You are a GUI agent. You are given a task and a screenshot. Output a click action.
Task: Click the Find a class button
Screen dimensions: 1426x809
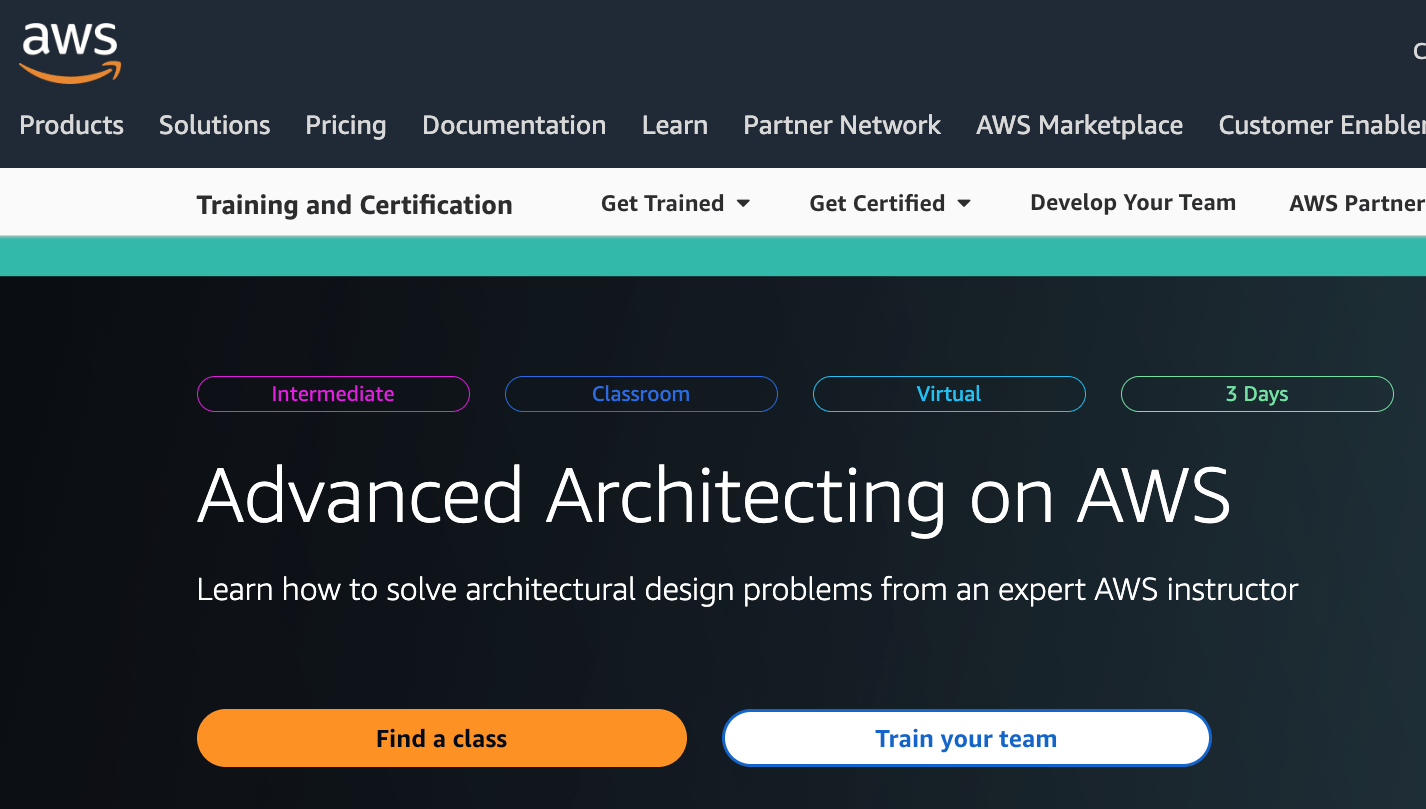[442, 738]
